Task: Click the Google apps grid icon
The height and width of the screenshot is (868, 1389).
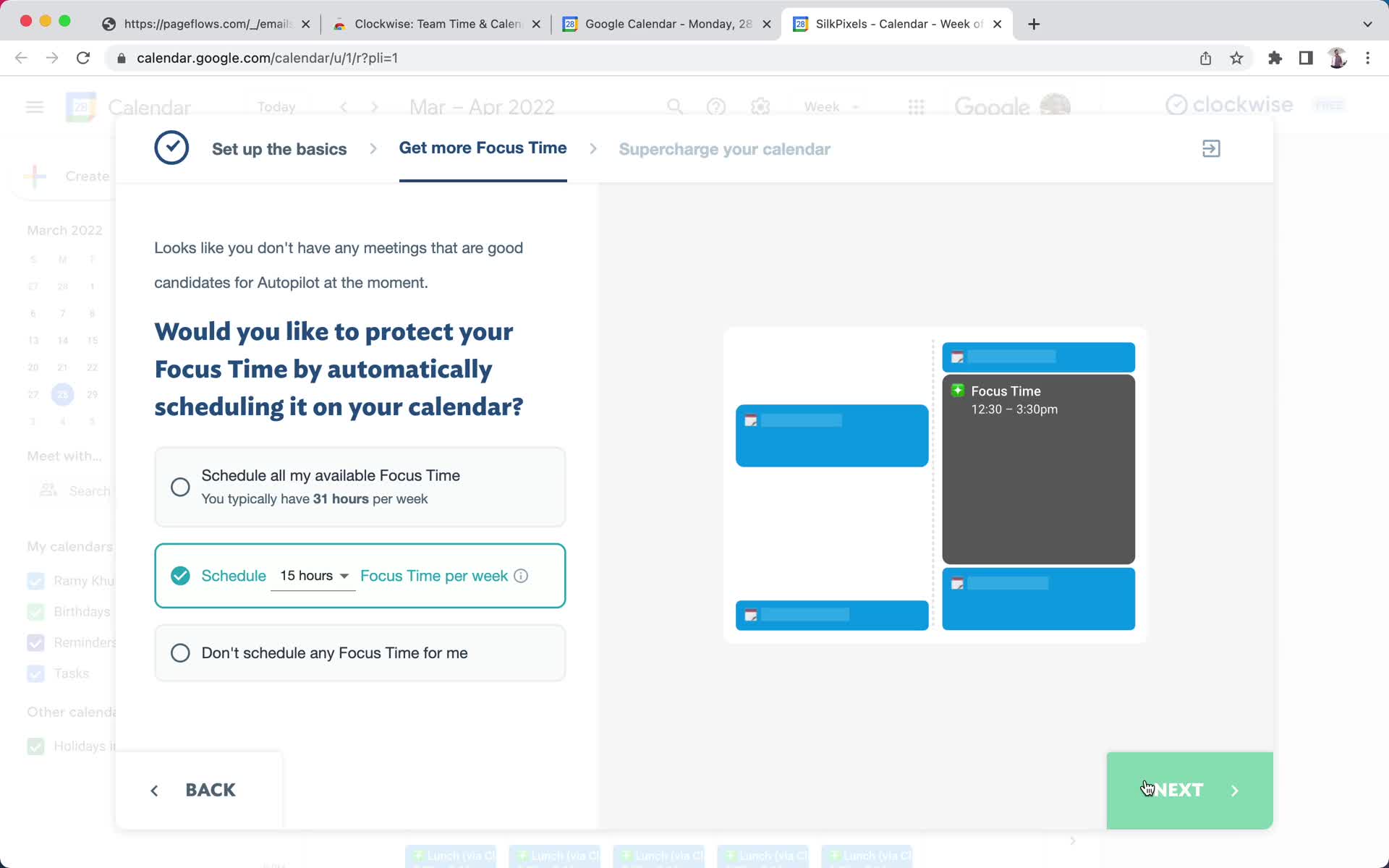Action: tap(917, 107)
